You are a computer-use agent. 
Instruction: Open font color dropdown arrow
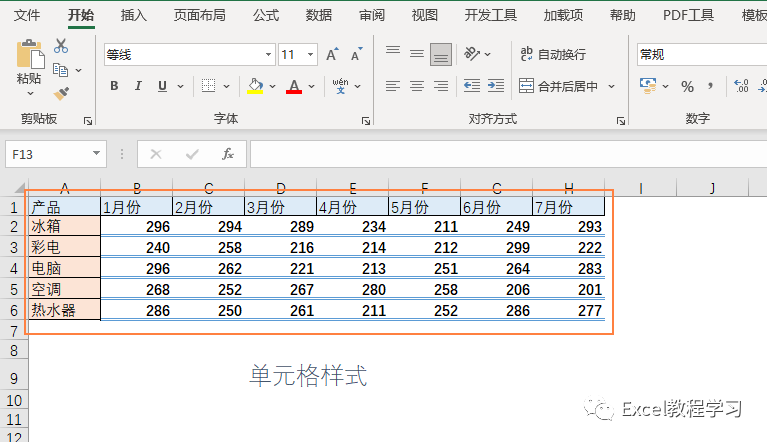312,87
